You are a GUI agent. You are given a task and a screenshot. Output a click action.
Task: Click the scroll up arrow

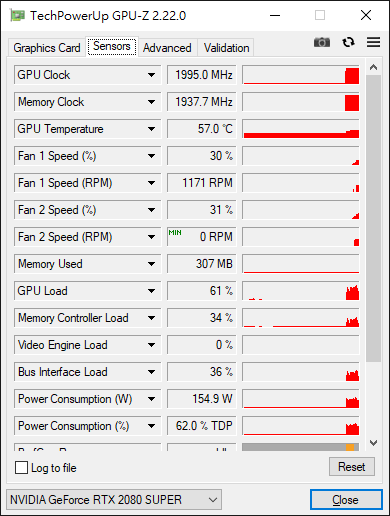point(373,67)
